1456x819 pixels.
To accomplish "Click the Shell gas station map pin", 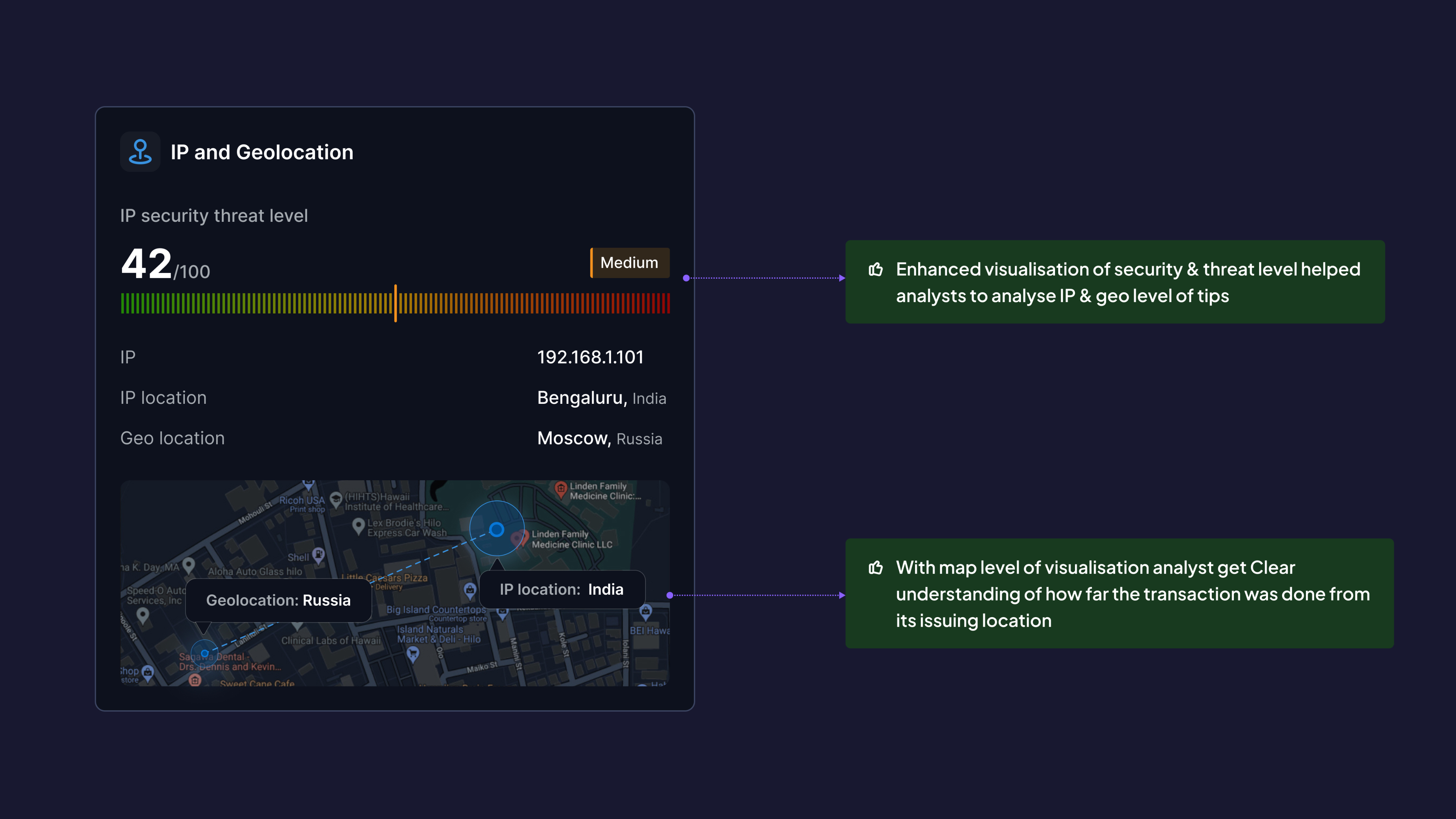I will coord(319,554).
